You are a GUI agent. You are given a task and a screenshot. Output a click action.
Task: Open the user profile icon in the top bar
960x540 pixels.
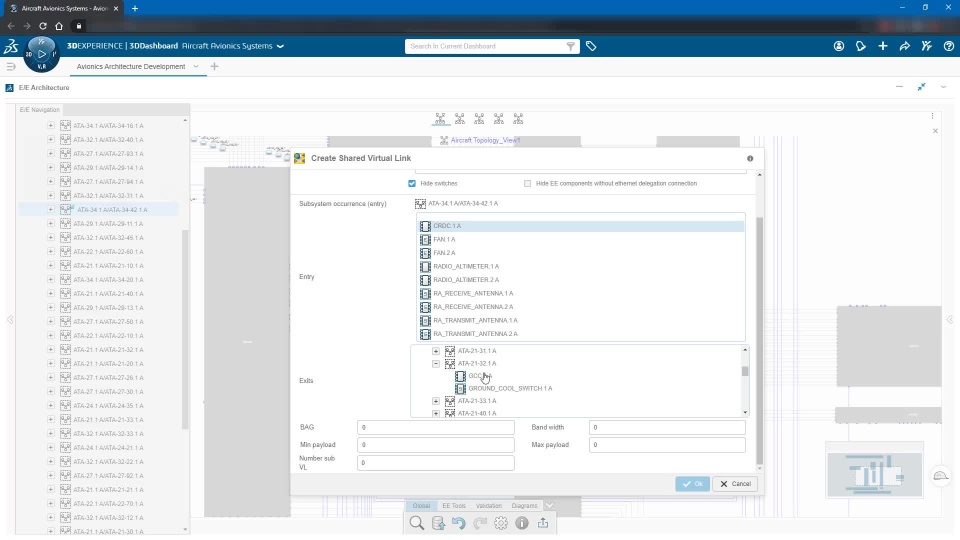(839, 46)
